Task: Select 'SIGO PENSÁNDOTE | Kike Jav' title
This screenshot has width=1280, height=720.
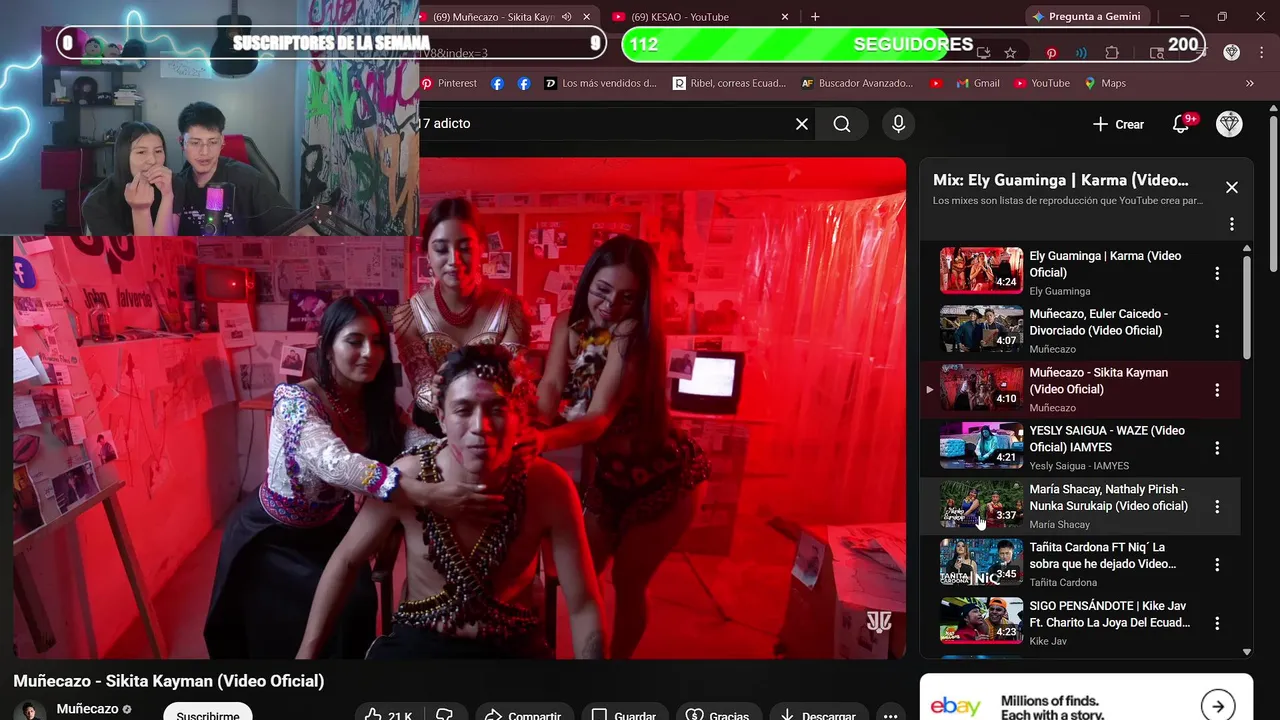Action: pyautogui.click(x=1110, y=614)
